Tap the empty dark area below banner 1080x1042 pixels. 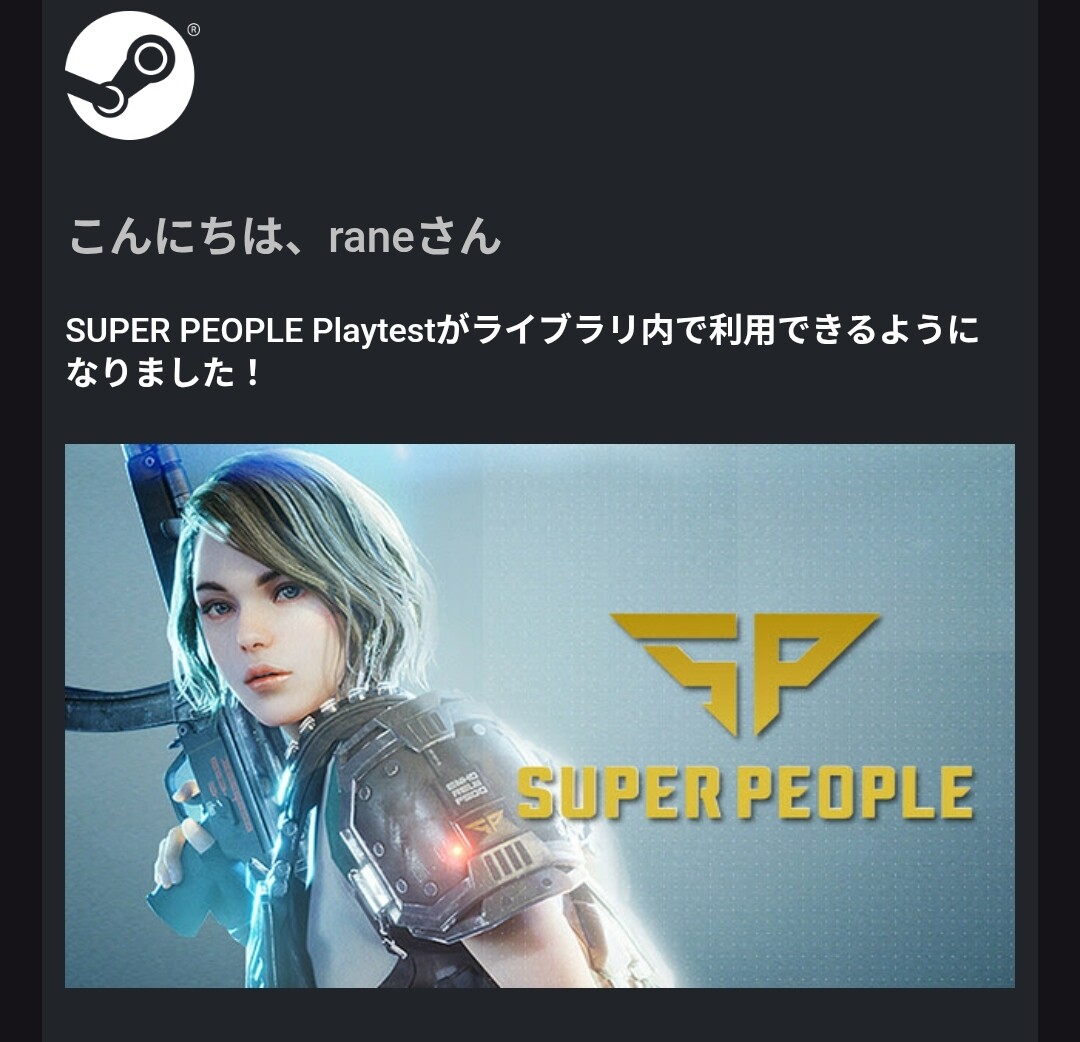[x=539, y=1015]
